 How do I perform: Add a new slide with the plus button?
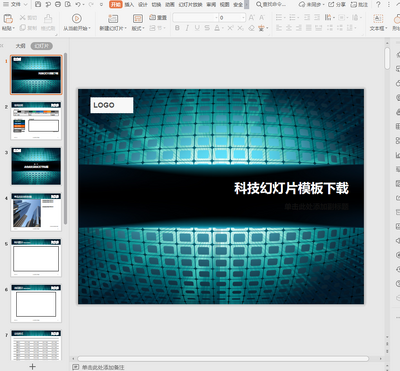pyautogui.click(x=32, y=366)
